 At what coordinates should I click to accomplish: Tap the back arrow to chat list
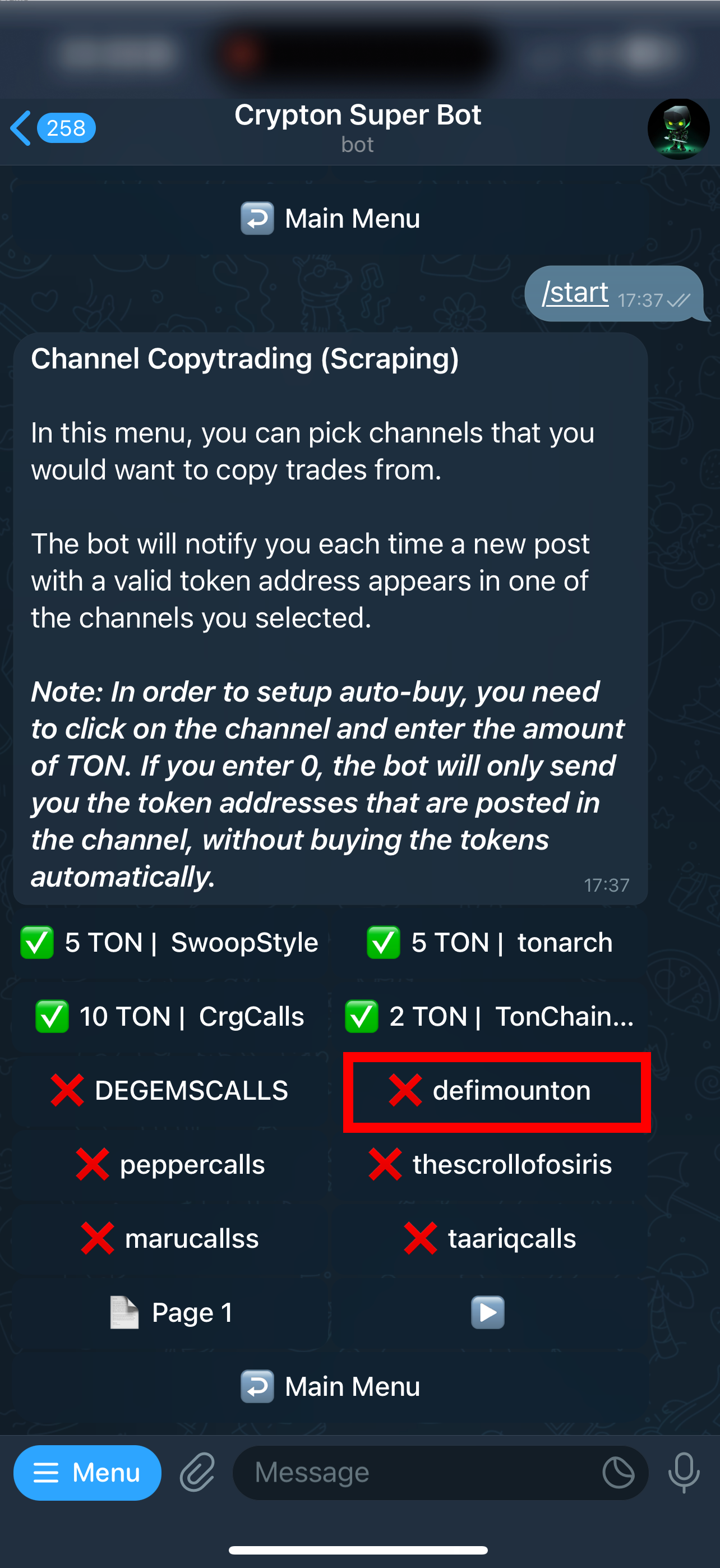click(21, 128)
